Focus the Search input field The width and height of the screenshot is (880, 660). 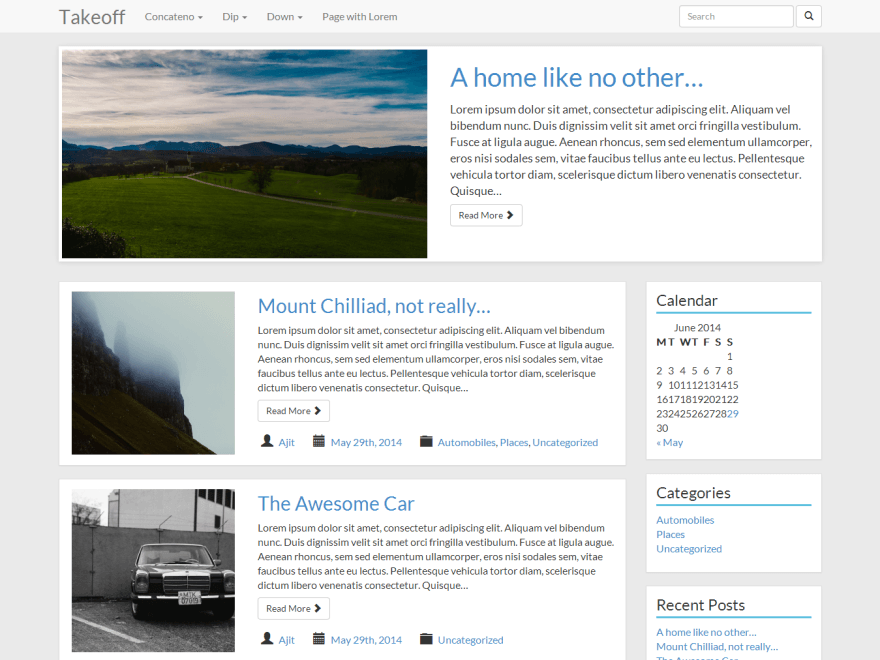coord(735,16)
